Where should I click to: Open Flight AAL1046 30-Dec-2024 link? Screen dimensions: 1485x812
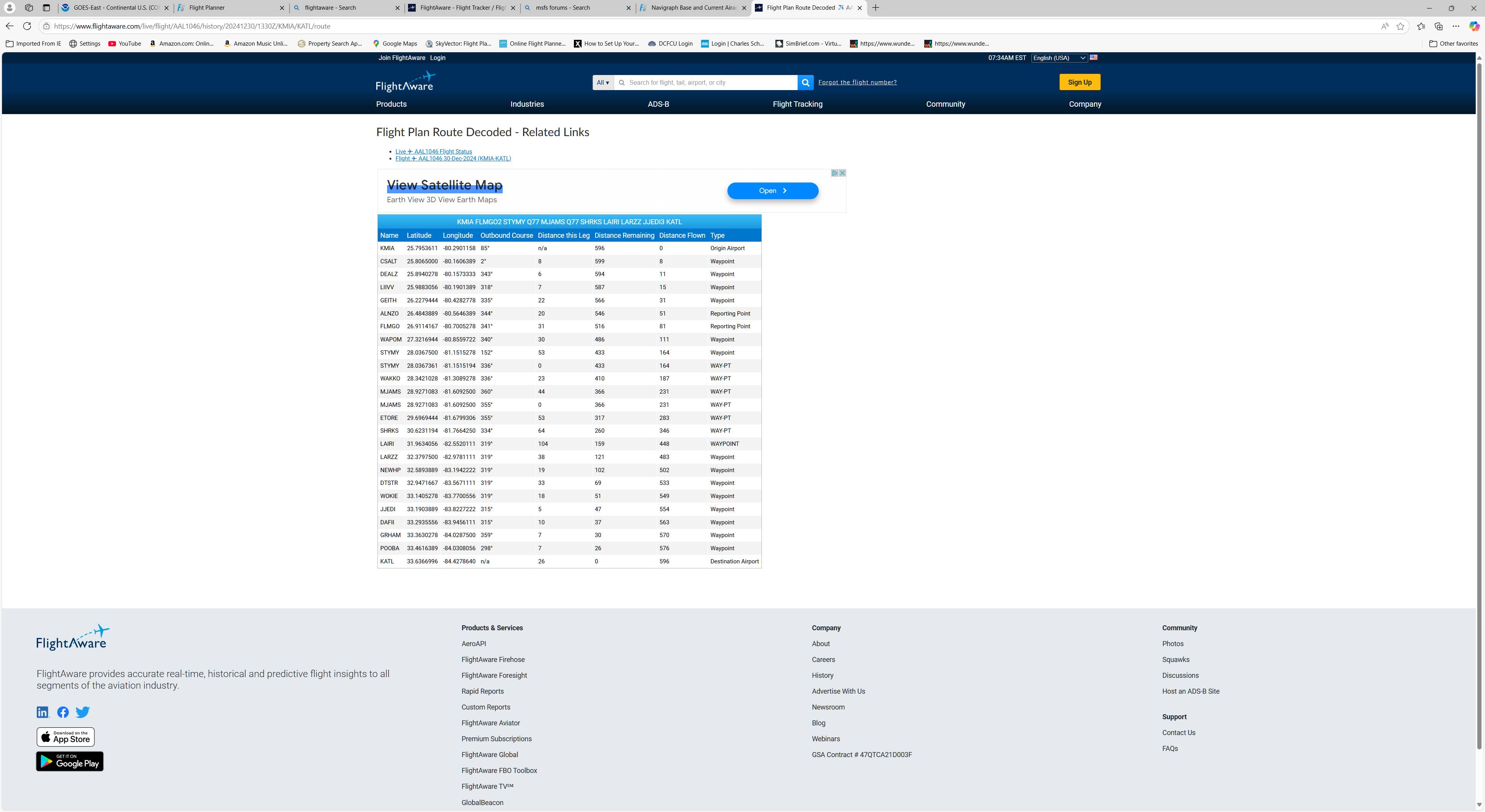coord(453,159)
